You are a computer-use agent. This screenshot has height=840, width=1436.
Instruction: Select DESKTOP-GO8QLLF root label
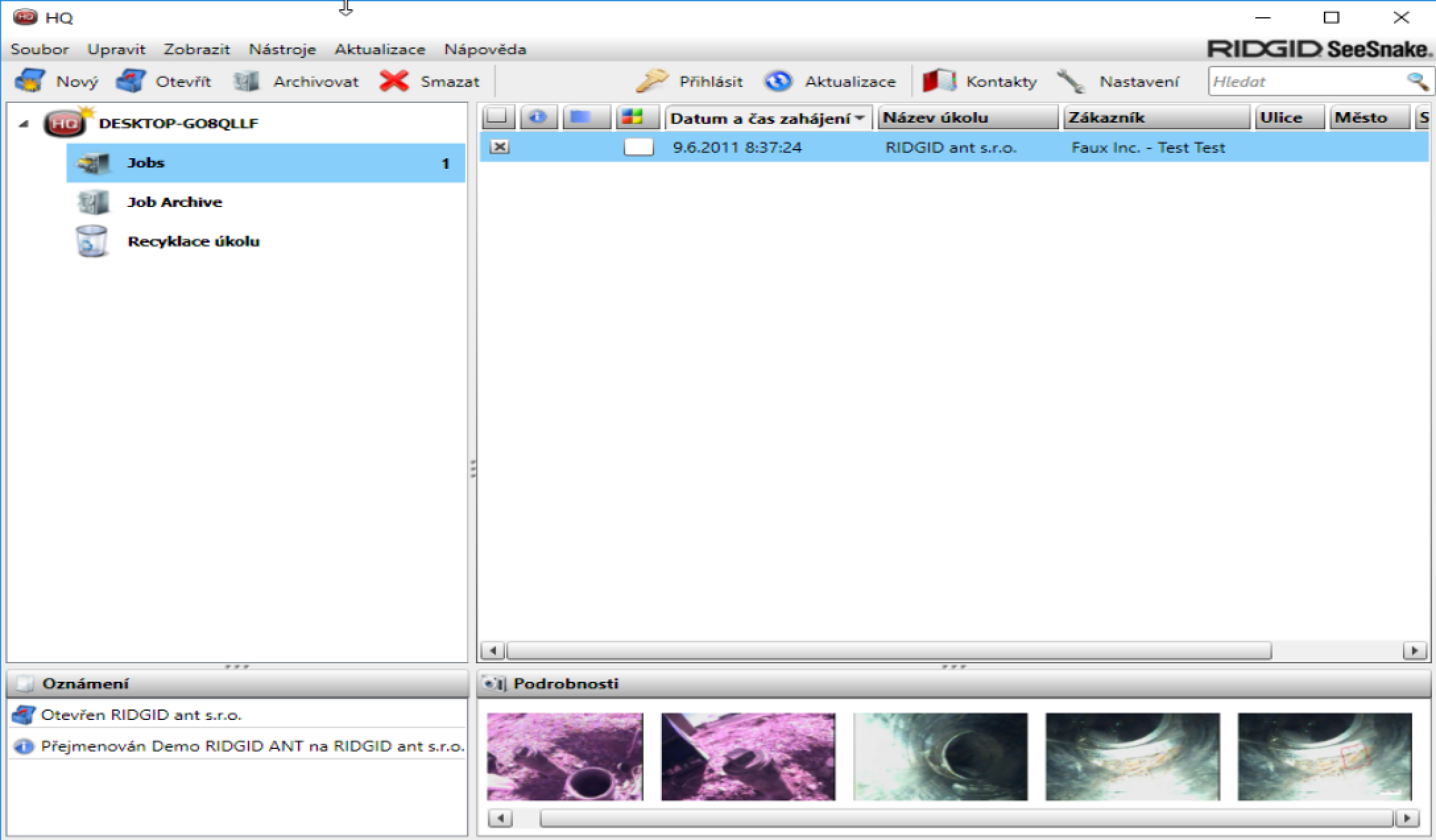pos(179,123)
